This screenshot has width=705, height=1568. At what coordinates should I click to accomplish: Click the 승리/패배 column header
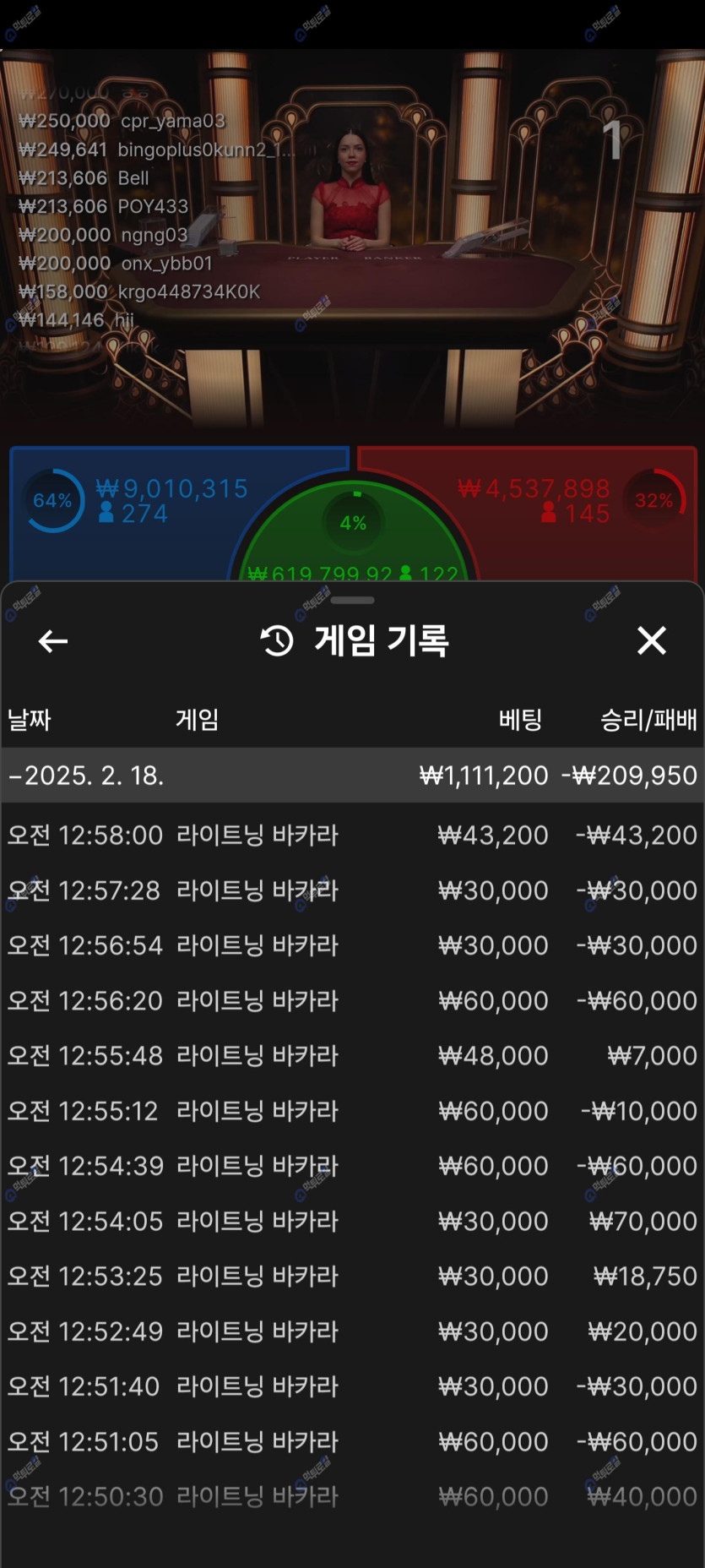648,720
